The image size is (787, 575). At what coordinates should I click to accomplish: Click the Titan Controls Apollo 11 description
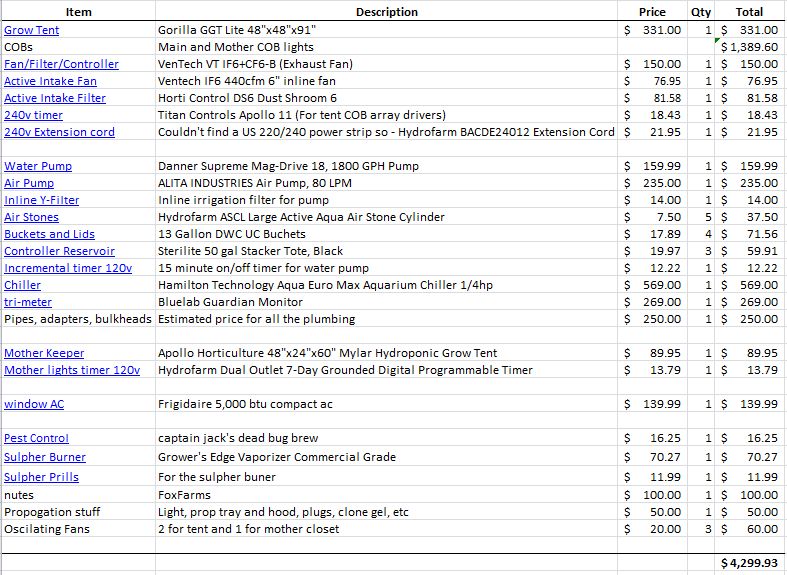pos(386,115)
